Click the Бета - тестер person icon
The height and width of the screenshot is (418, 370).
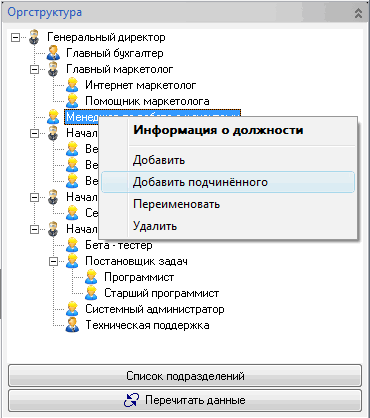[72, 245]
